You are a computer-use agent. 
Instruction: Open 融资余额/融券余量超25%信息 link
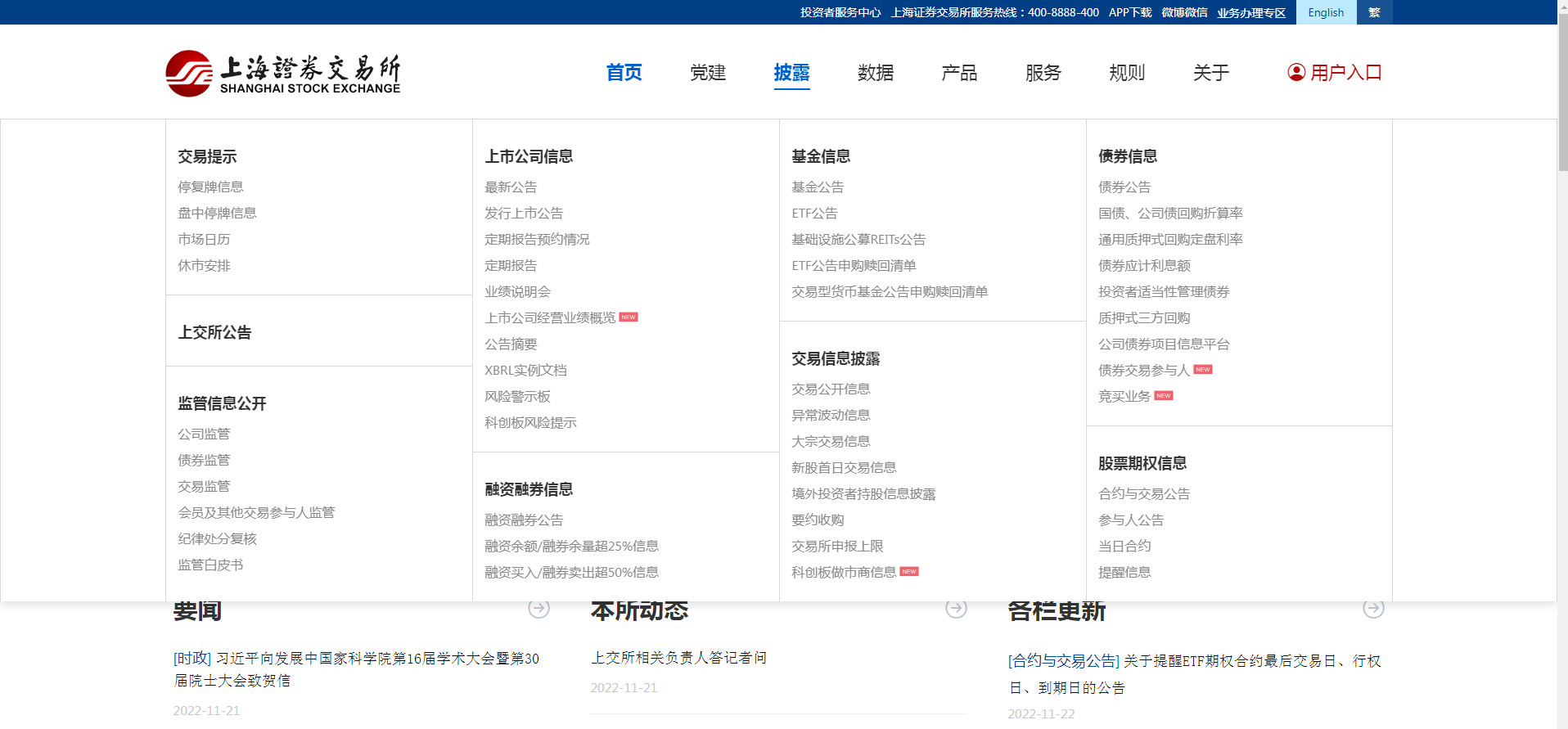coord(571,546)
